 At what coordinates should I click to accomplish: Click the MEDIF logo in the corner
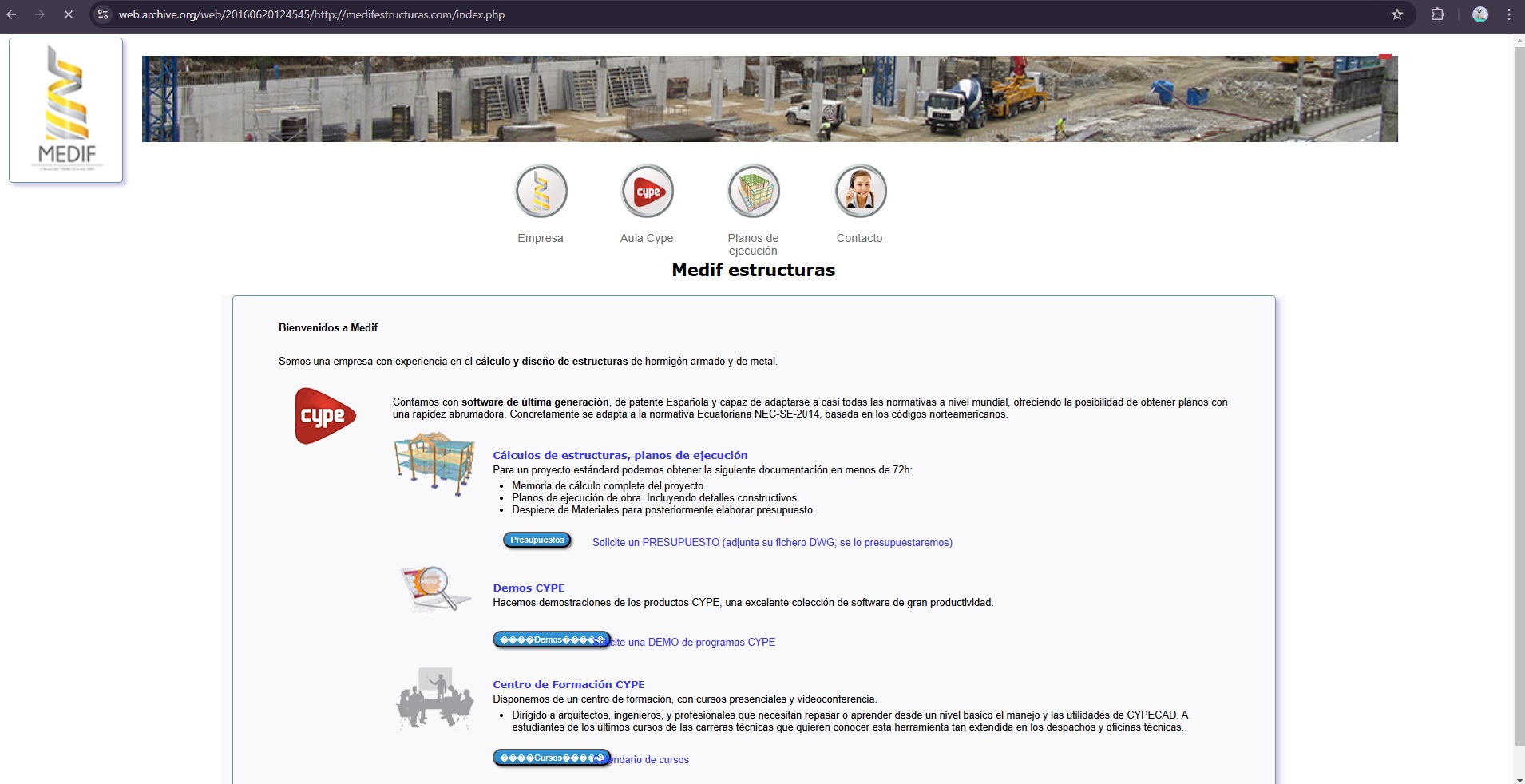(x=66, y=110)
